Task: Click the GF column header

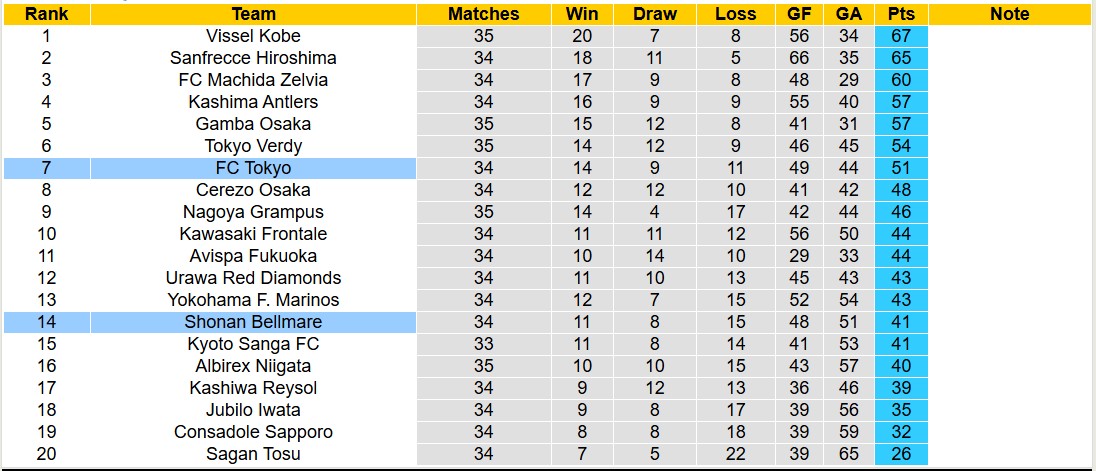Action: (x=799, y=14)
